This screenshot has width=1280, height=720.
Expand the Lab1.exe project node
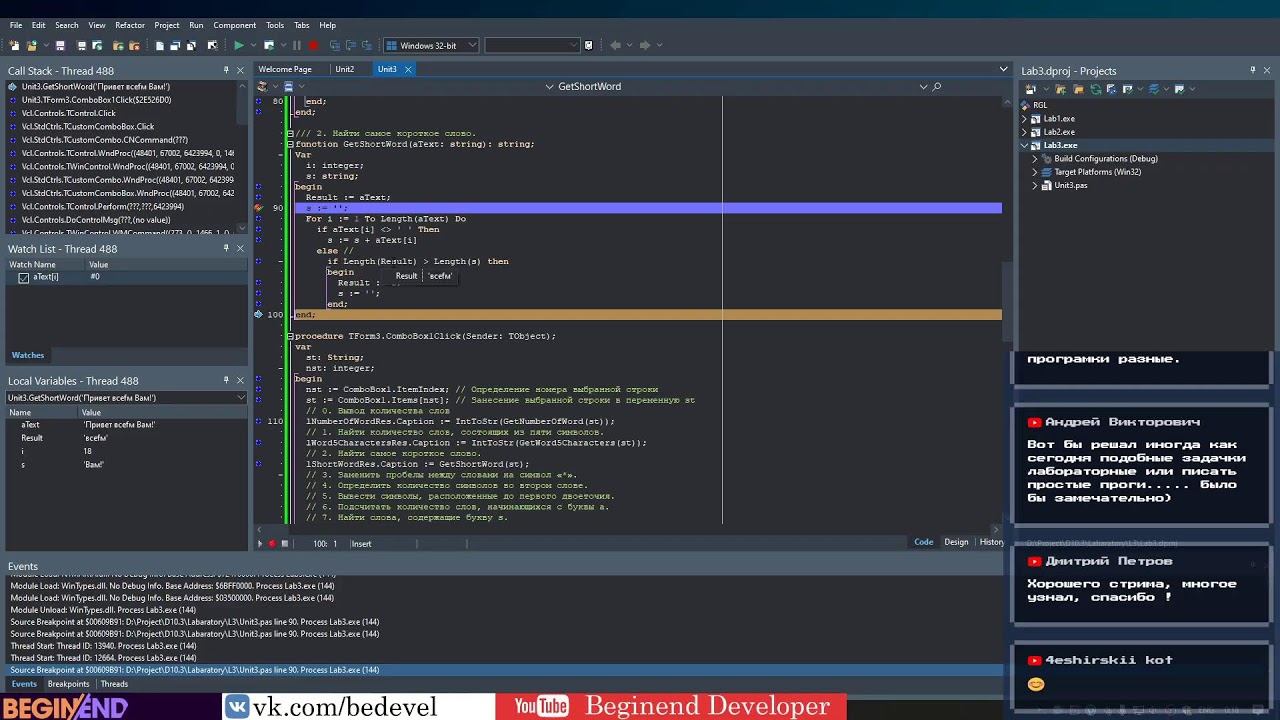(x=1024, y=119)
